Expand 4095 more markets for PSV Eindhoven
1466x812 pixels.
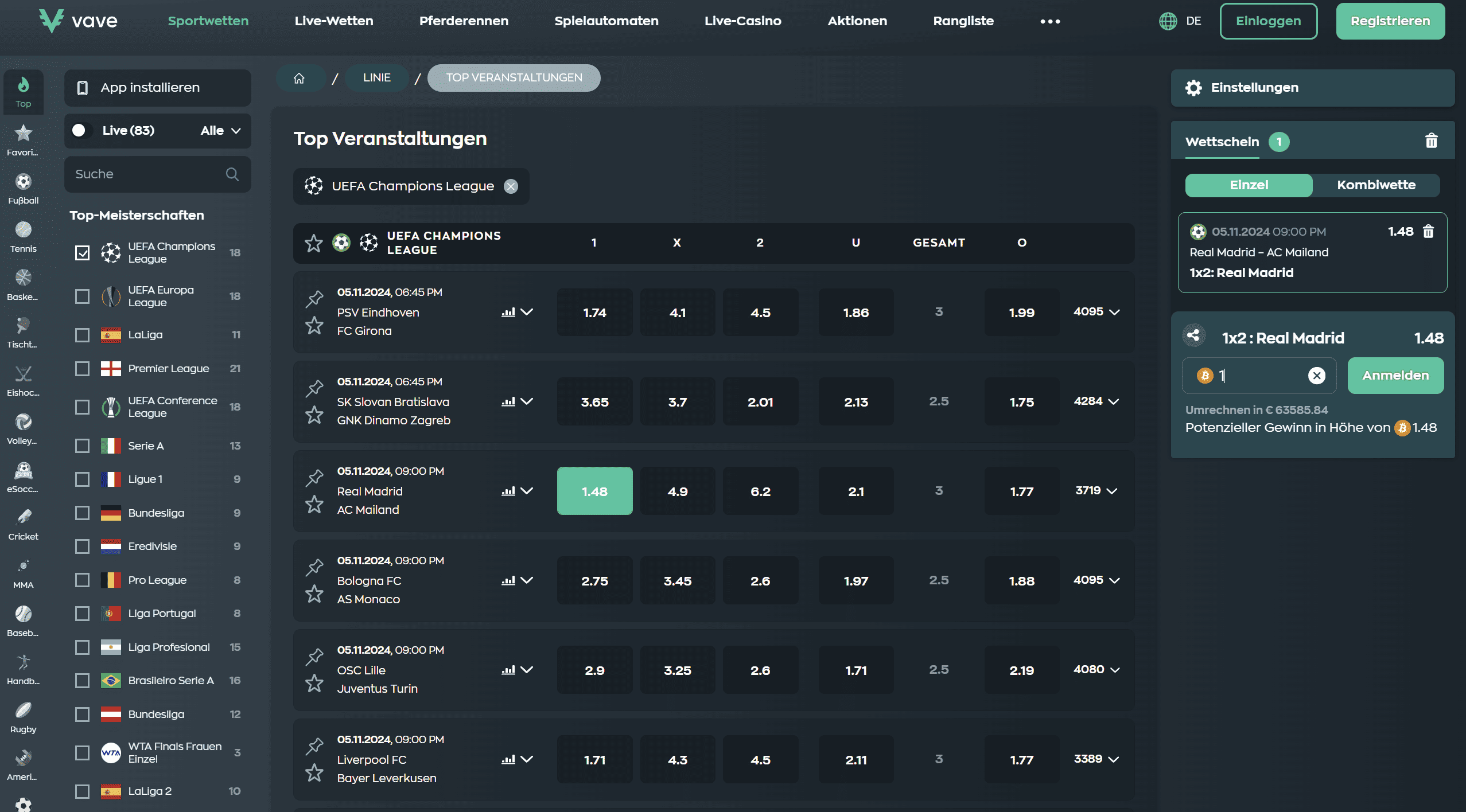pos(1096,312)
